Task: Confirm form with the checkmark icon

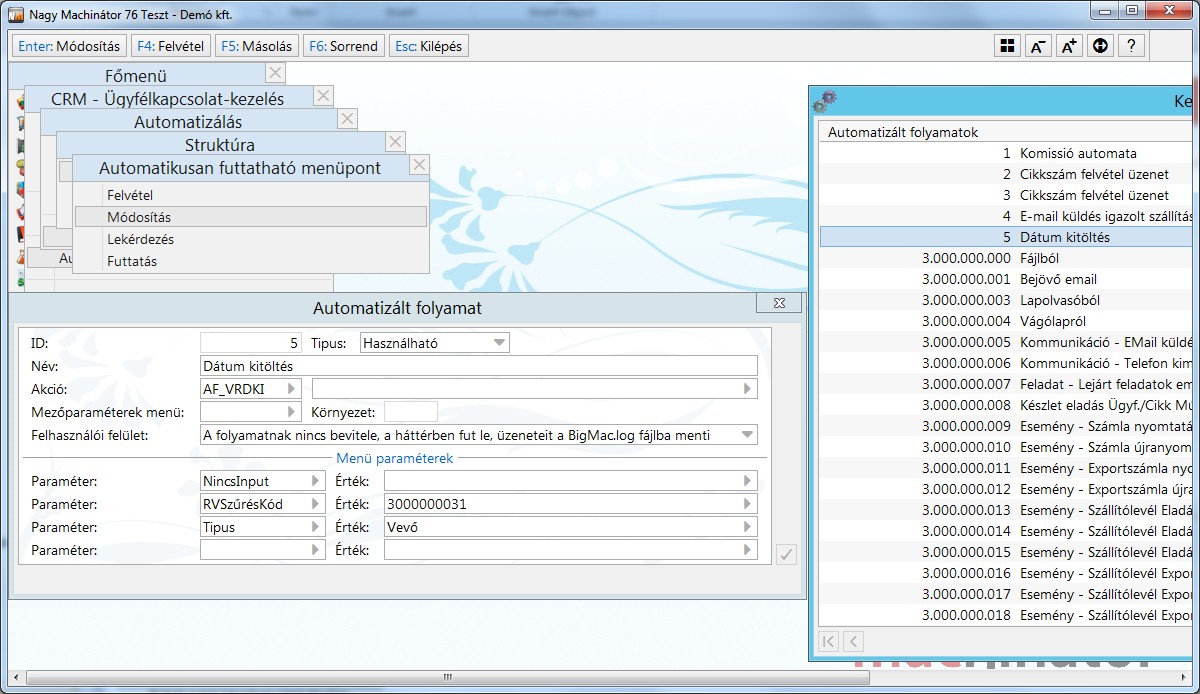Action: click(x=786, y=554)
